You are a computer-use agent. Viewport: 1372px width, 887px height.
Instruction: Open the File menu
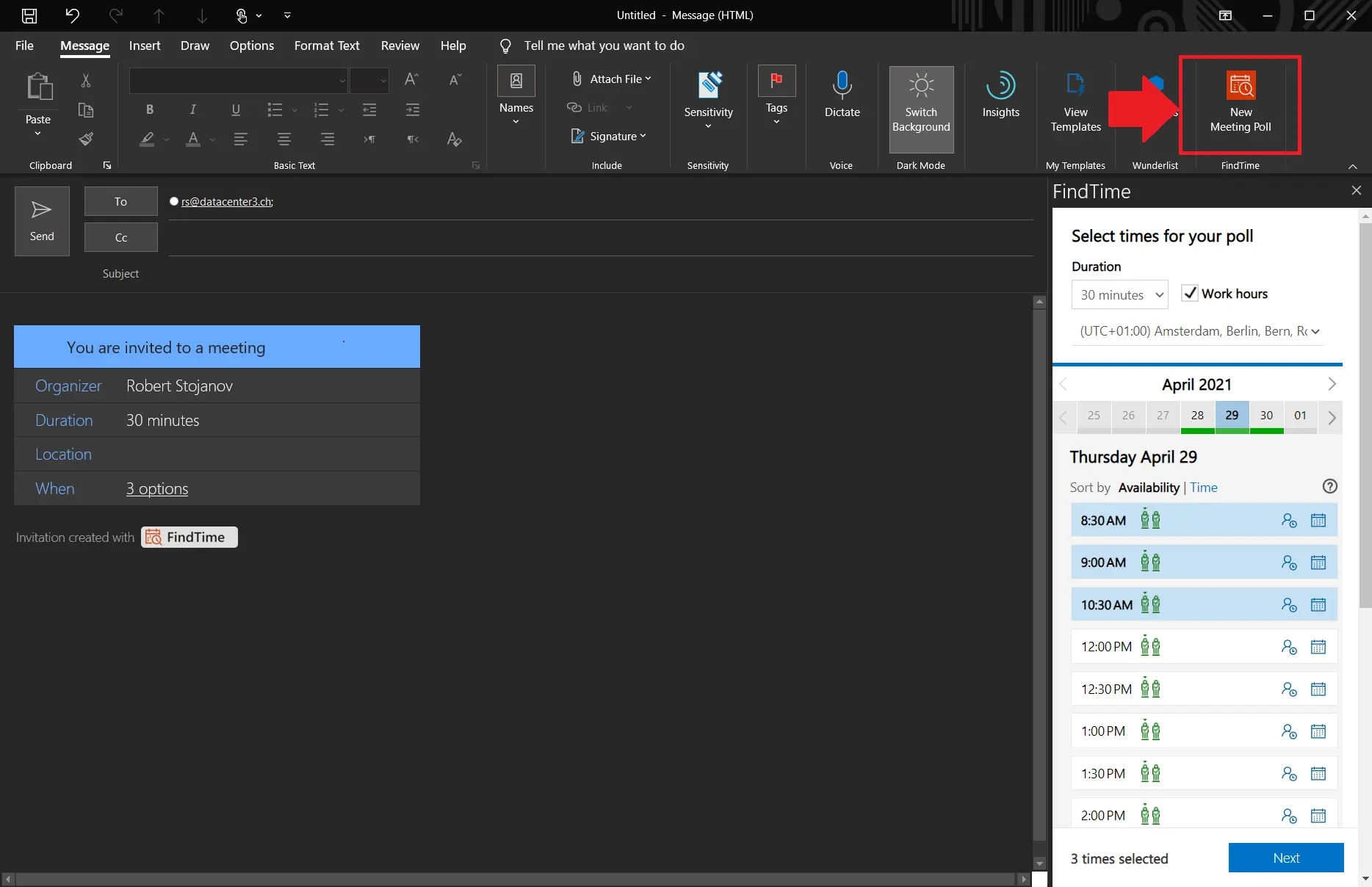pos(24,46)
